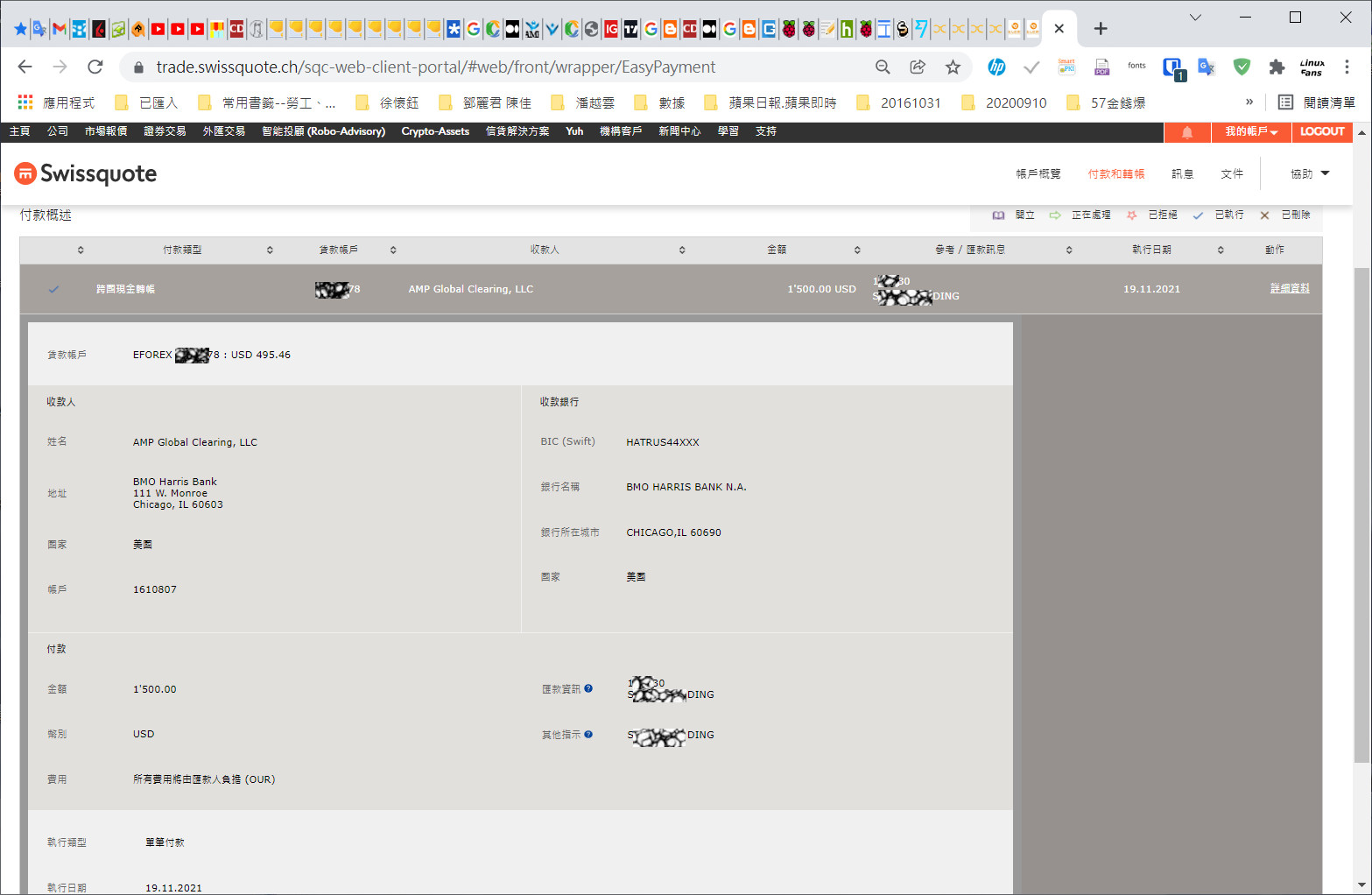Open the 市場報價 menu item

click(x=106, y=131)
